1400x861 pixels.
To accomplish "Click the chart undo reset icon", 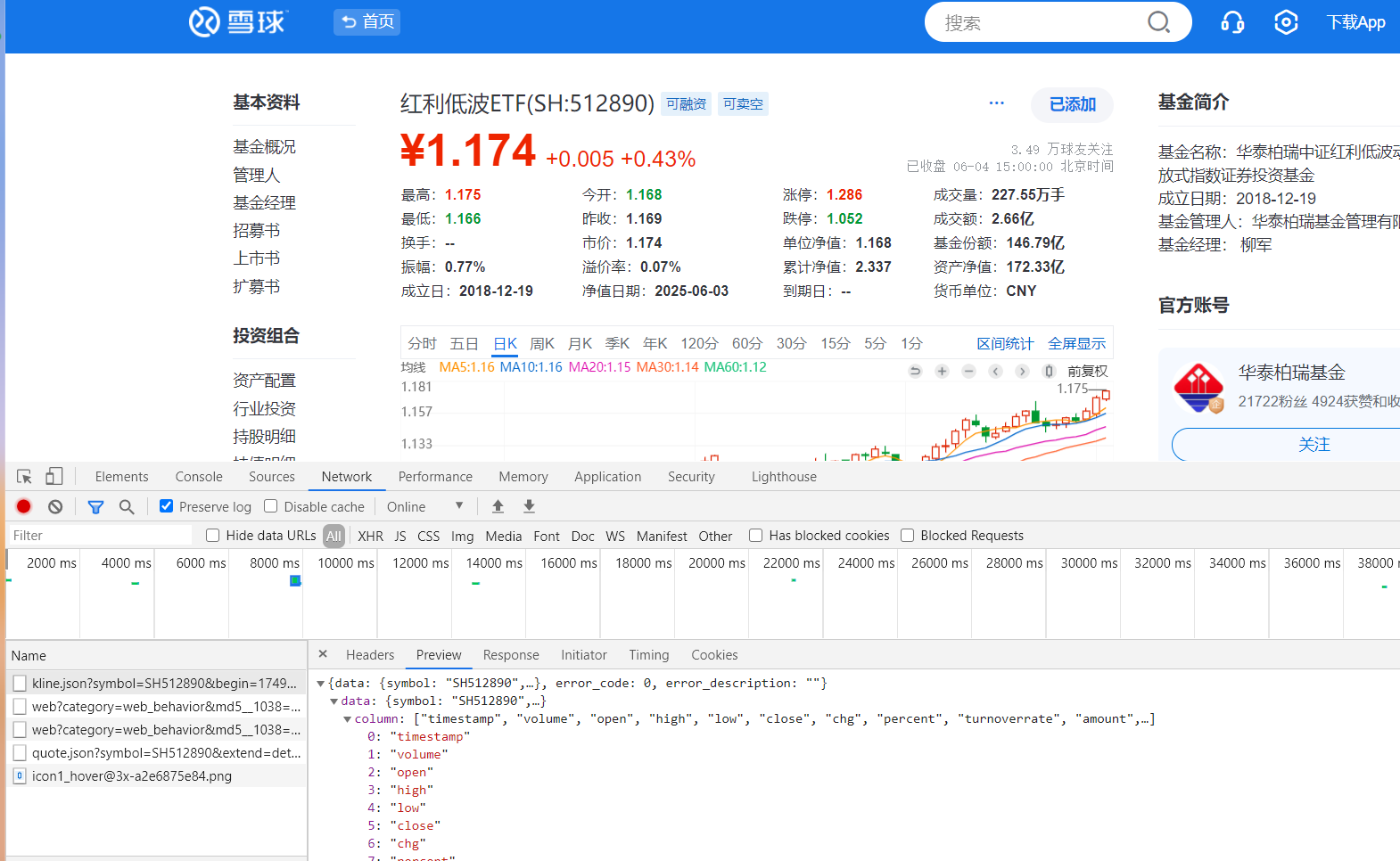I will (915, 372).
